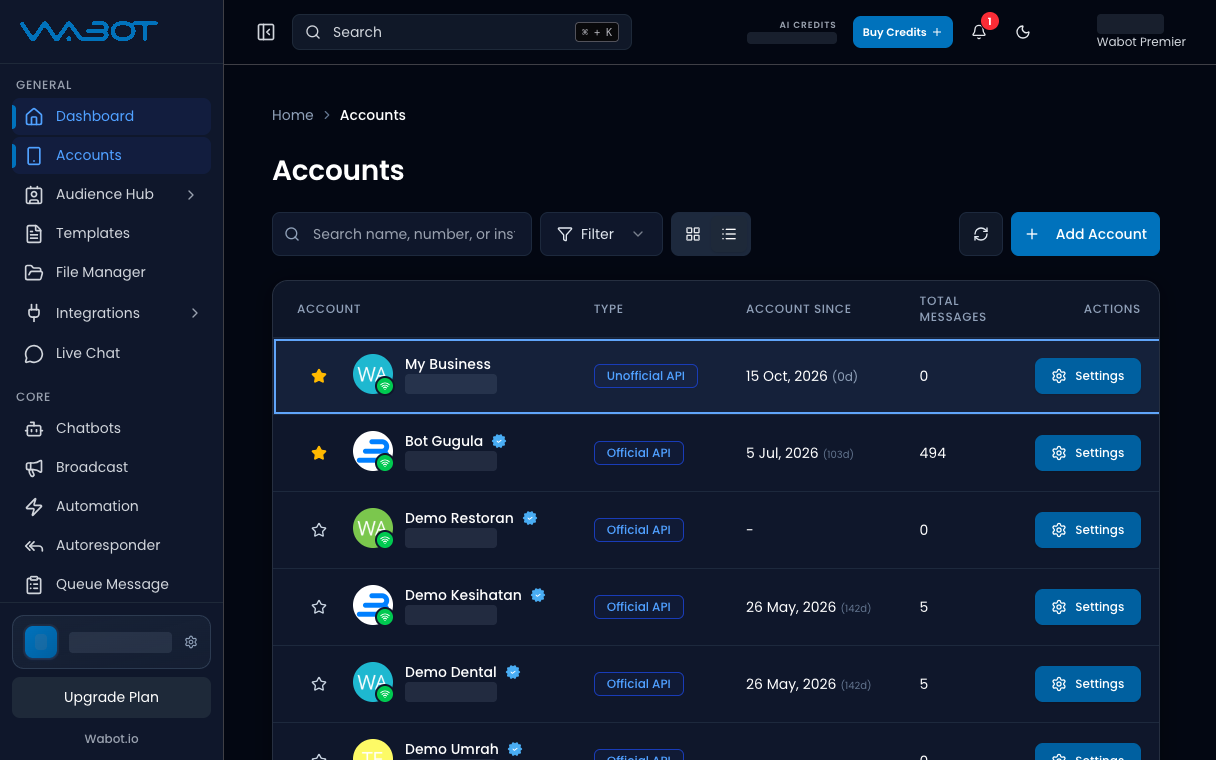The height and width of the screenshot is (760, 1216).
Task: Click '15 Oct, 2026' date
Action: (x=787, y=376)
